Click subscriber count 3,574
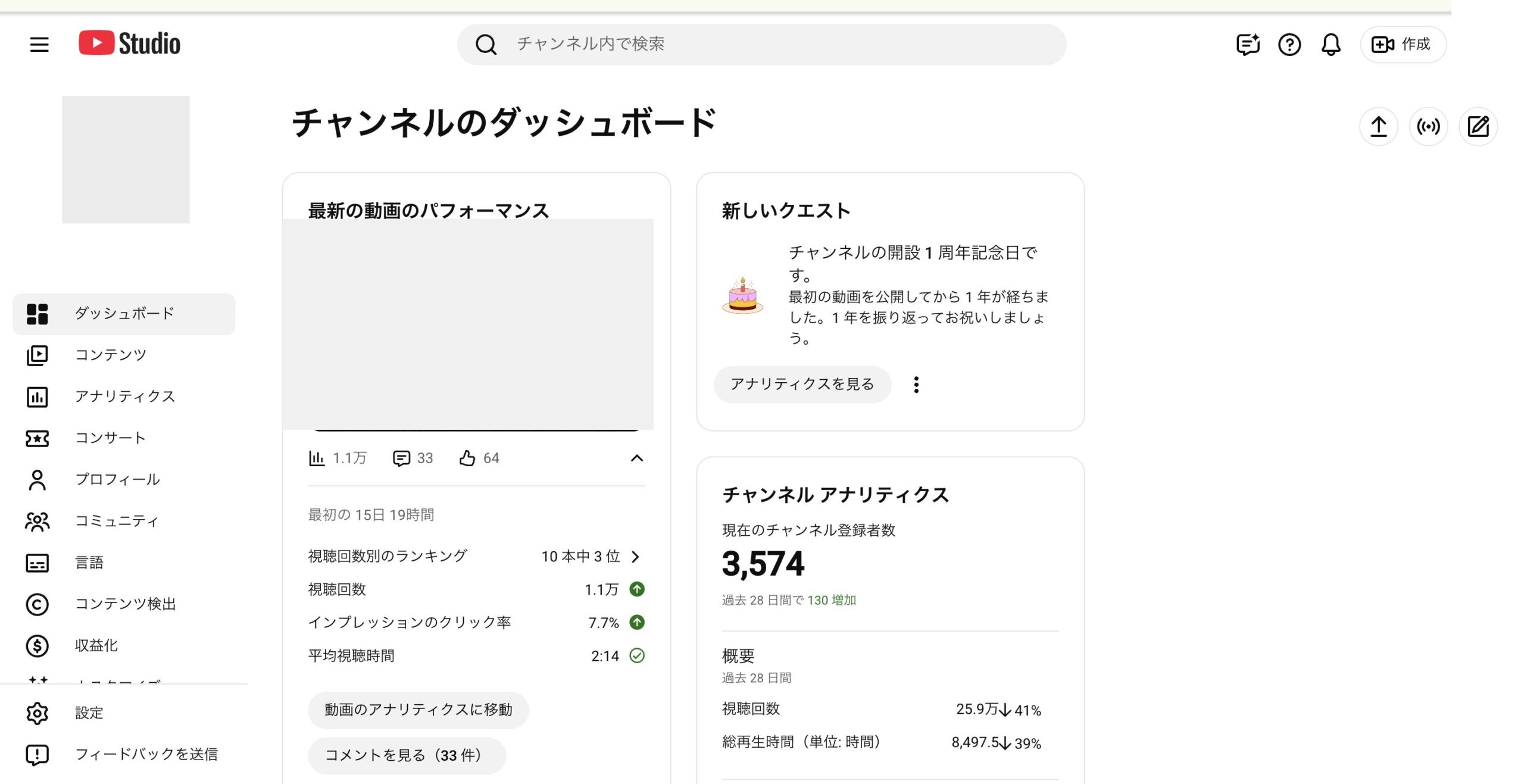Image resolution: width=1524 pixels, height=784 pixels. point(763,563)
